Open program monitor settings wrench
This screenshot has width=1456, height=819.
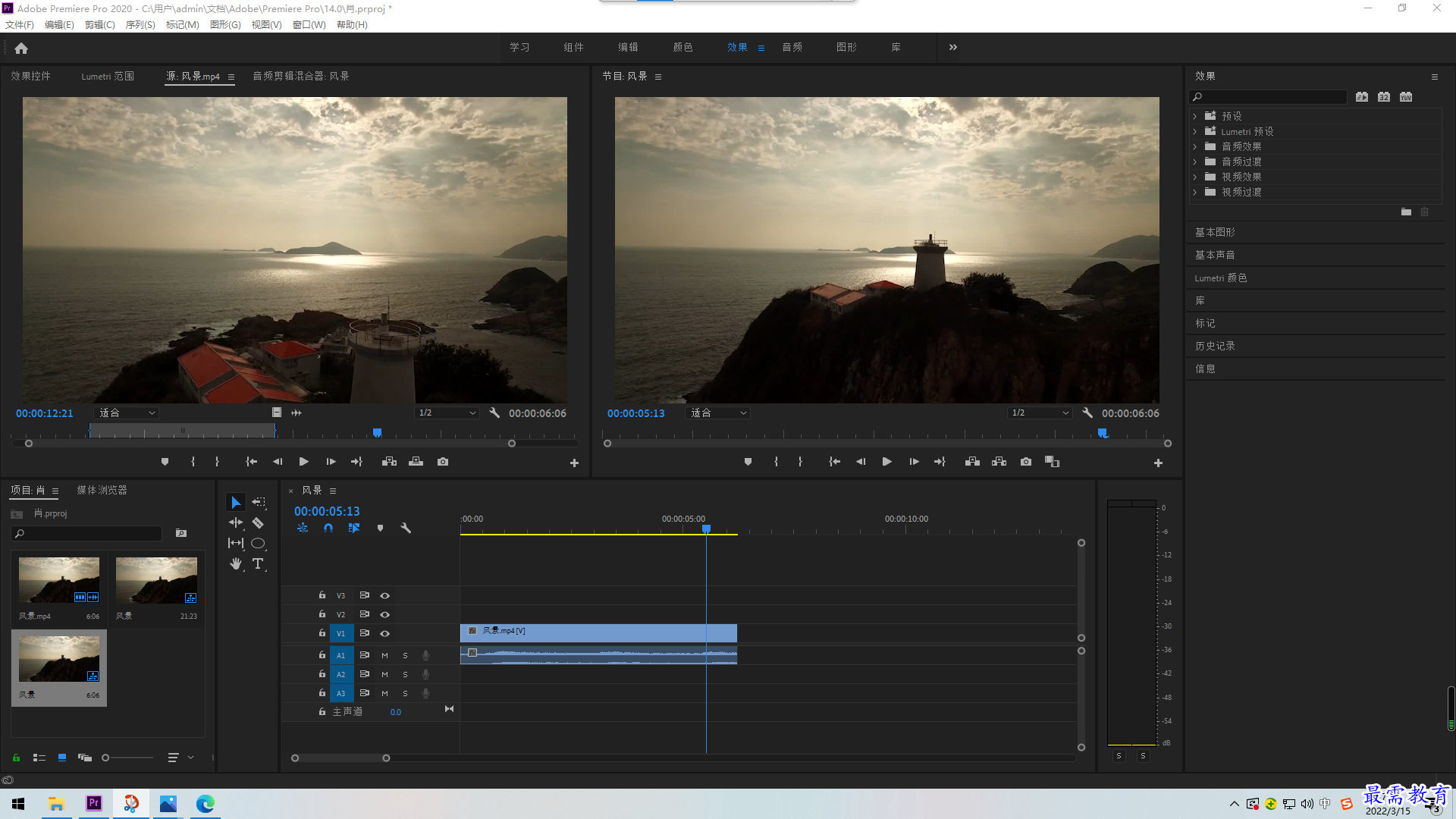tap(1087, 413)
